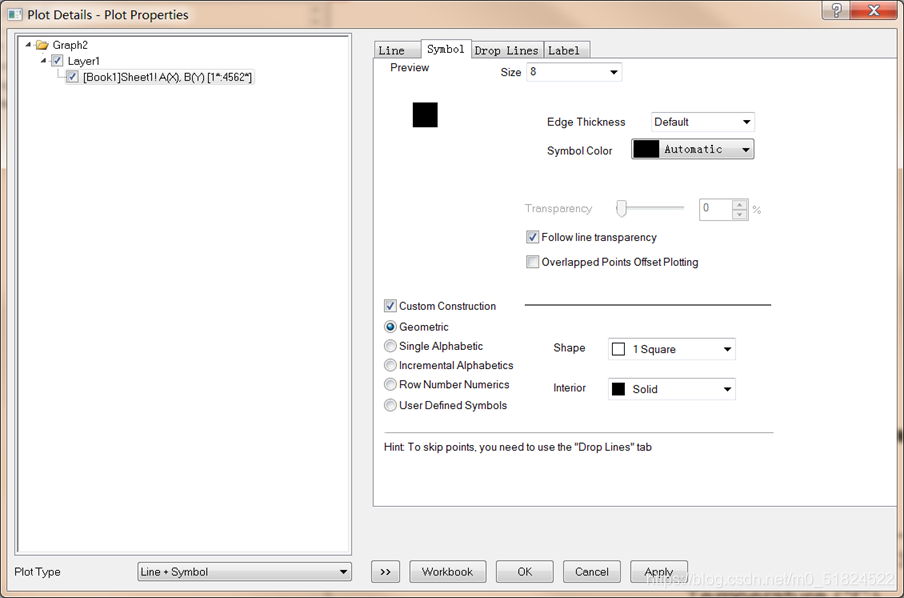
Task: Click the Cancel button
Action: tap(592, 571)
